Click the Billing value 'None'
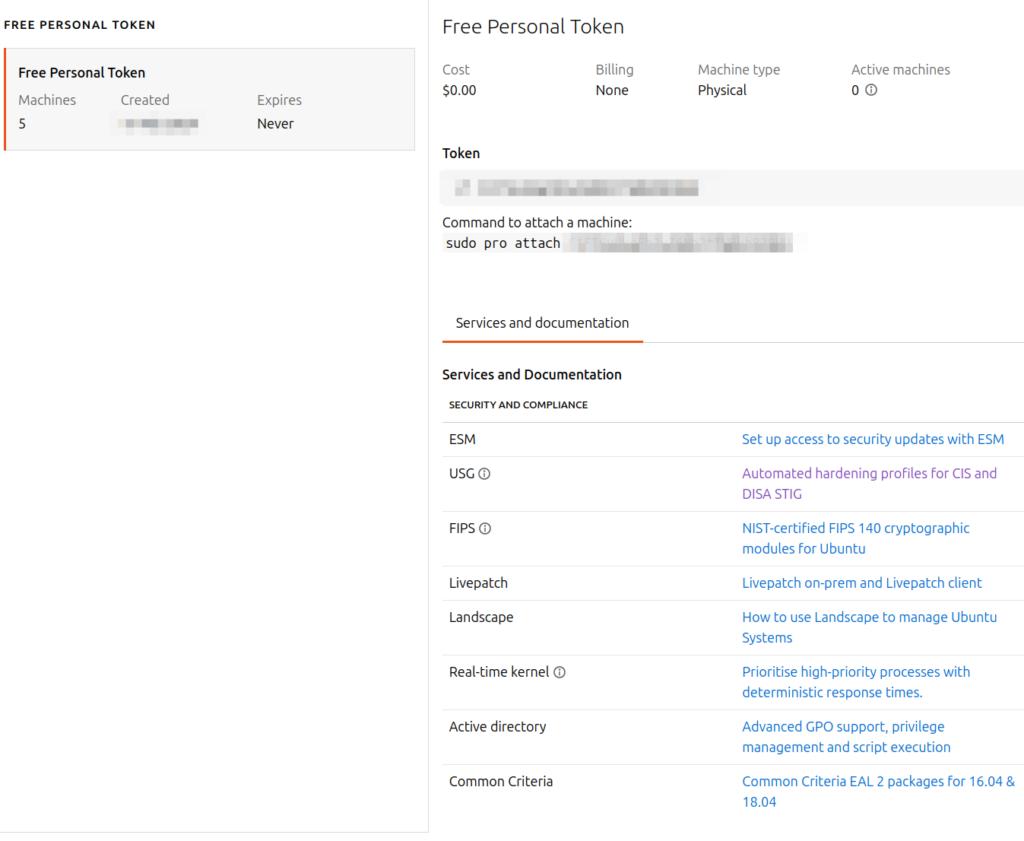This screenshot has height=841, width=1024. coord(612,91)
